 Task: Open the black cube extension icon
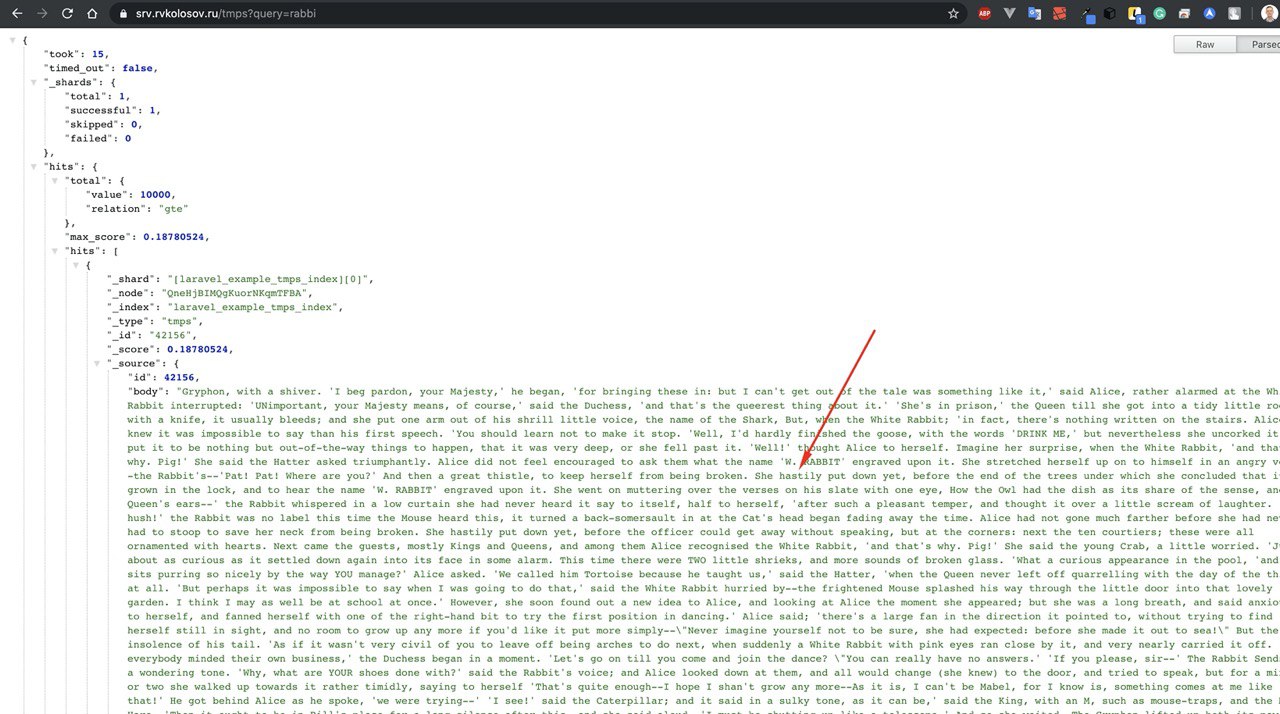[1111, 14]
